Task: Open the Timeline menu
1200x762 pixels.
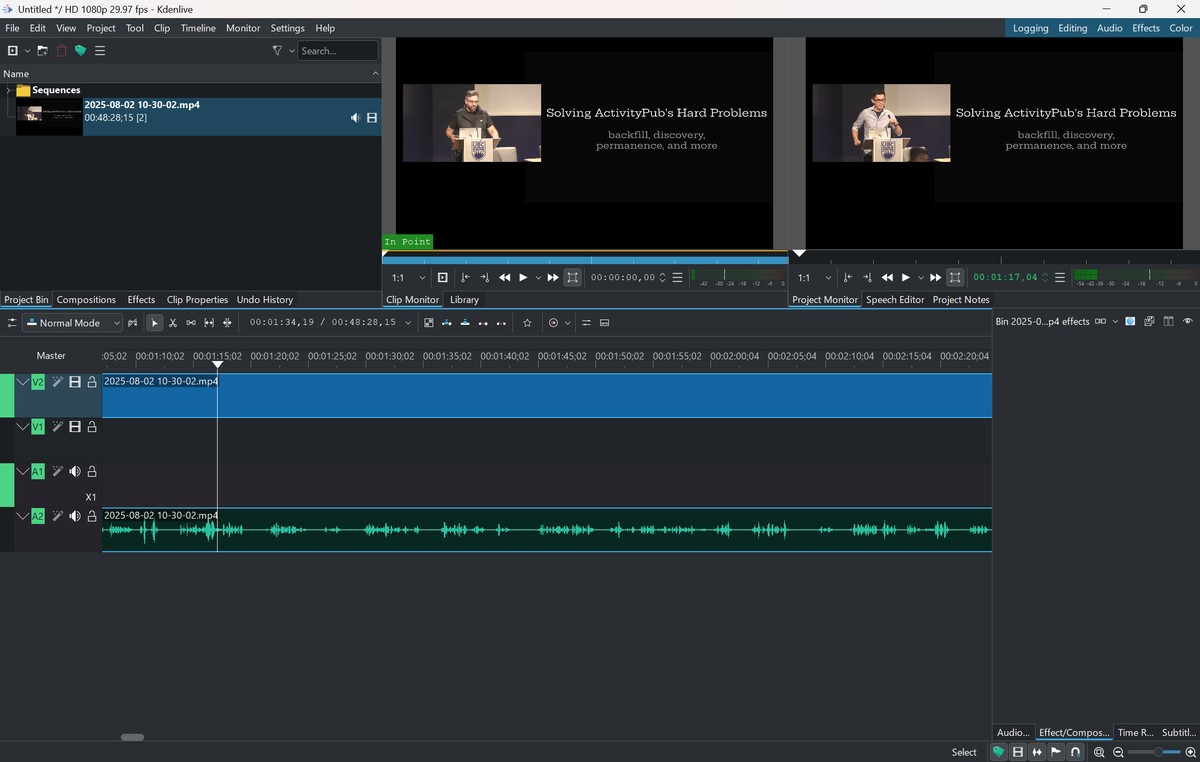Action: tap(197, 28)
